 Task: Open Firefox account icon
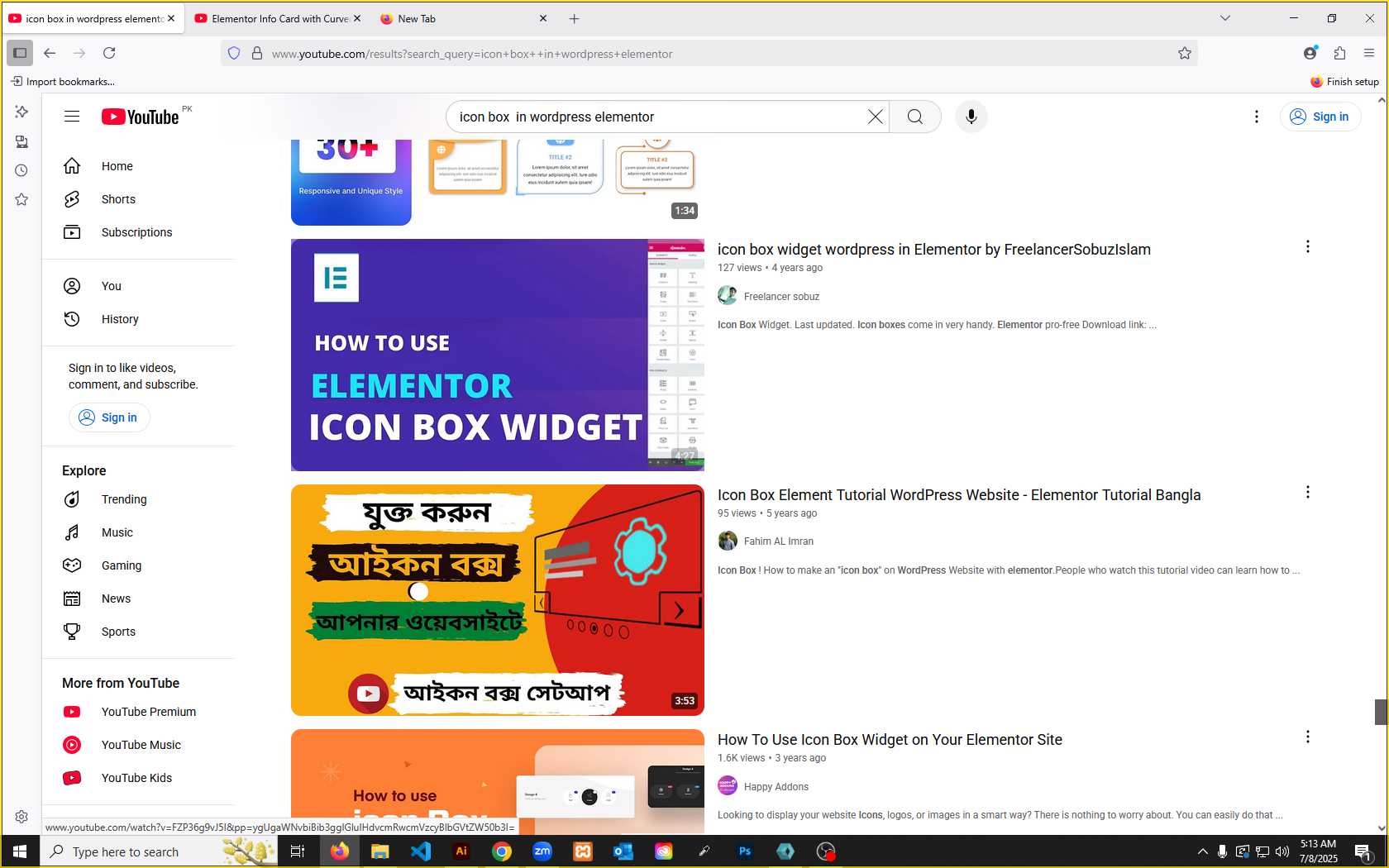coord(1310,53)
